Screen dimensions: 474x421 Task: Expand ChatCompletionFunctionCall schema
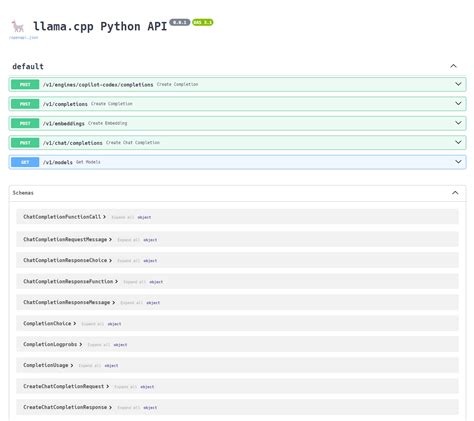coord(64,217)
